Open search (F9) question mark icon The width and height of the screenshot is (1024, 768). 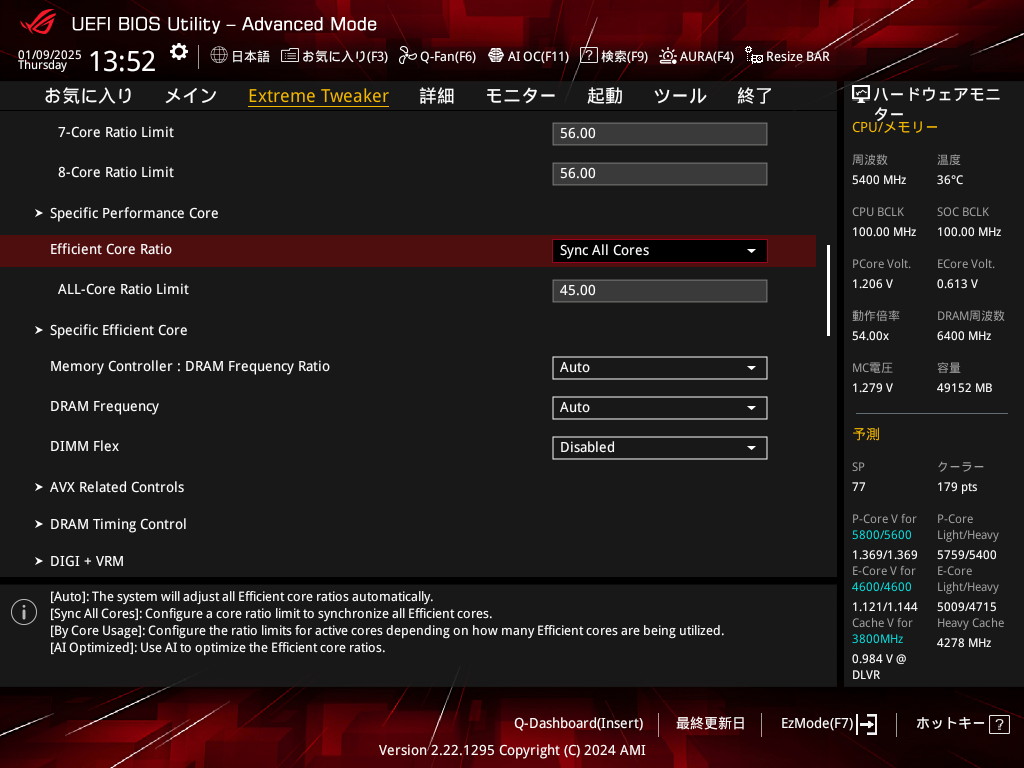(x=588, y=56)
